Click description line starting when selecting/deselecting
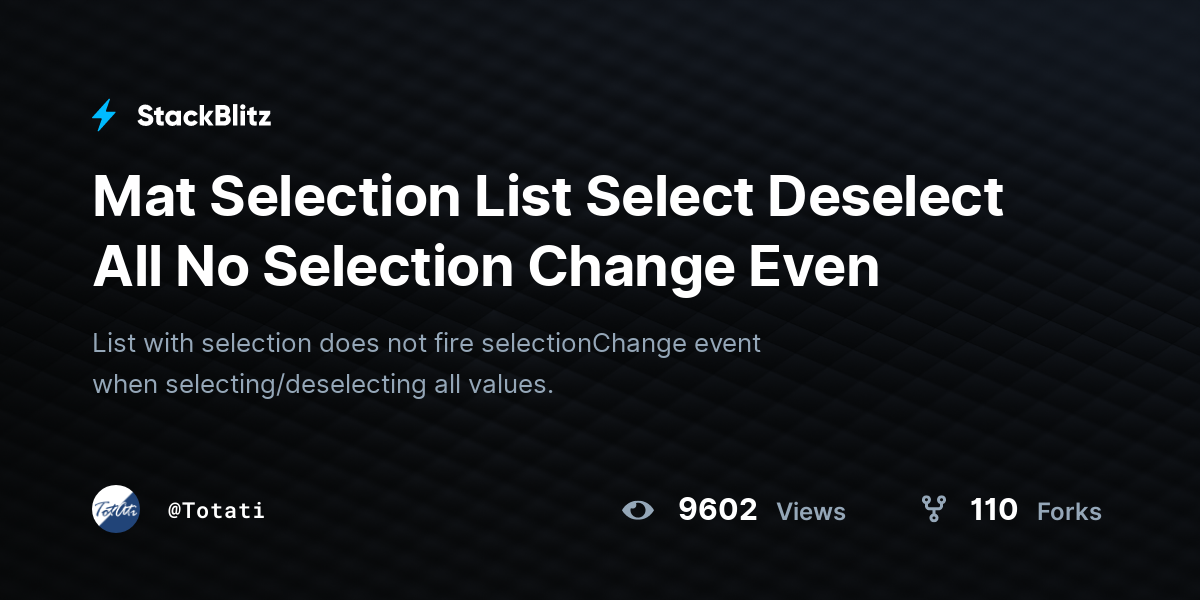Image resolution: width=1200 pixels, height=600 pixels. click(323, 384)
